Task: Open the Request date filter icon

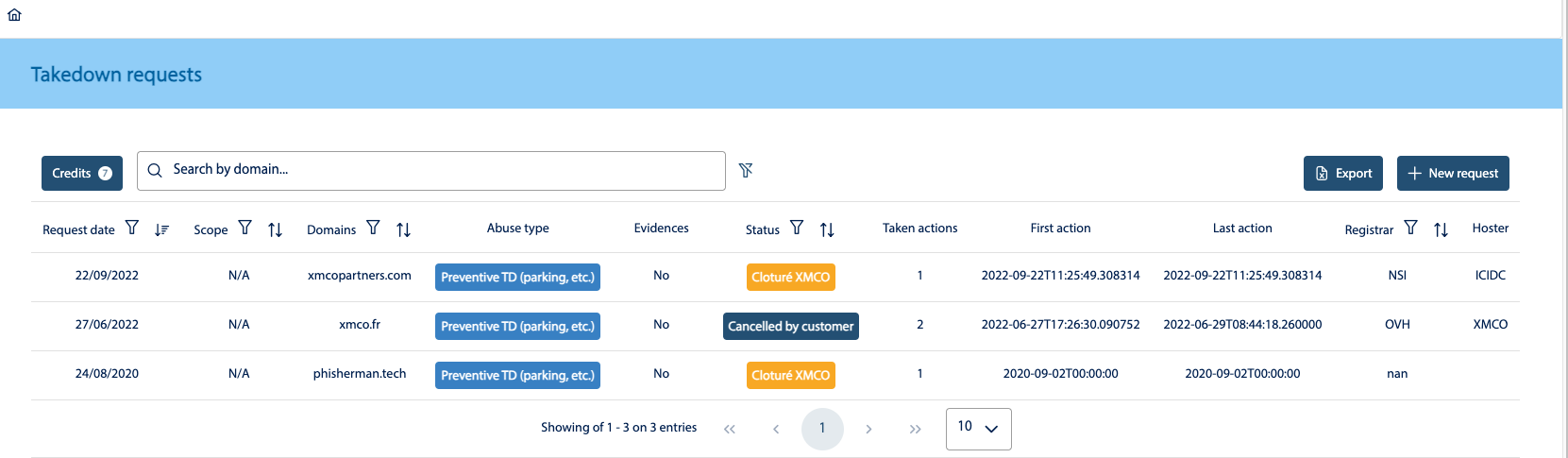Action: (x=132, y=228)
